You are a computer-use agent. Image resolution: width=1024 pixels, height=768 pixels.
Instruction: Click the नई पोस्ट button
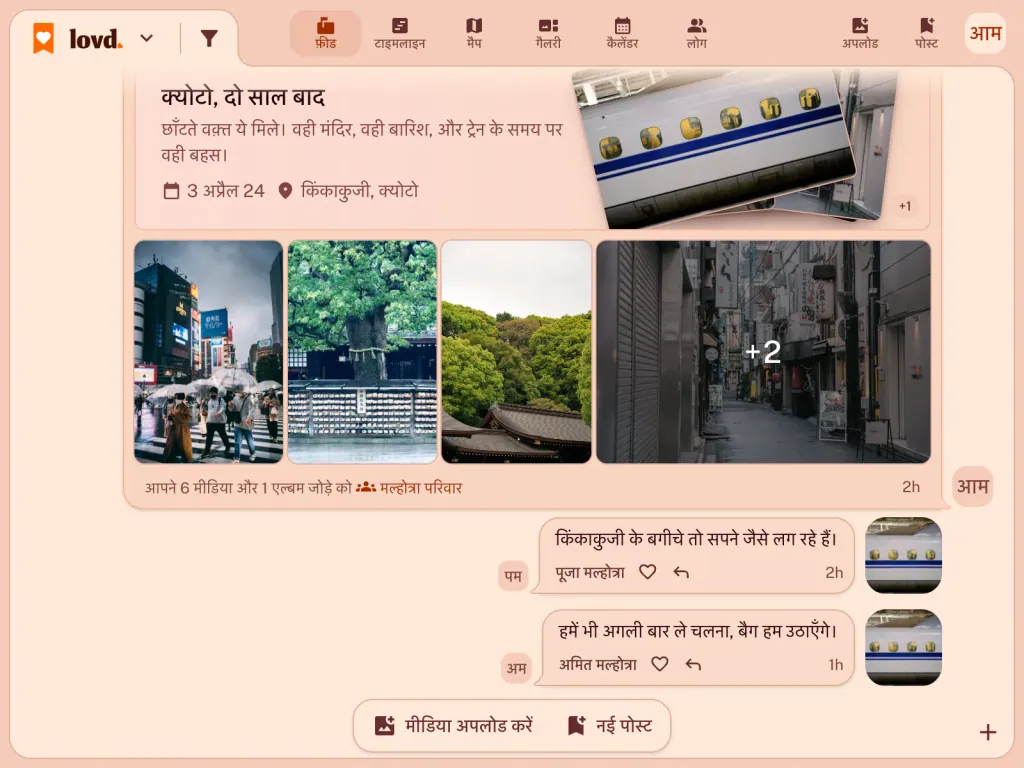610,726
